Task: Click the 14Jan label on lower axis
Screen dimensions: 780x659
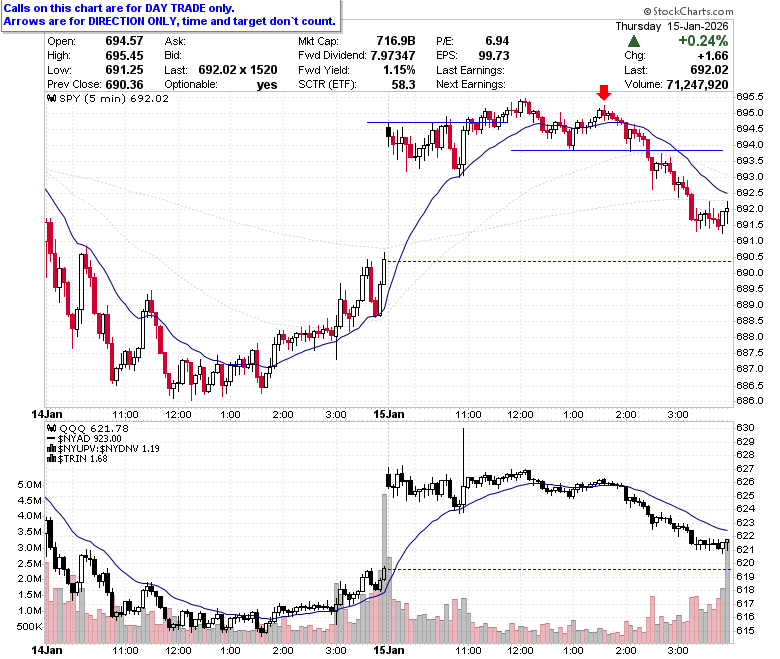Action: coord(47,650)
